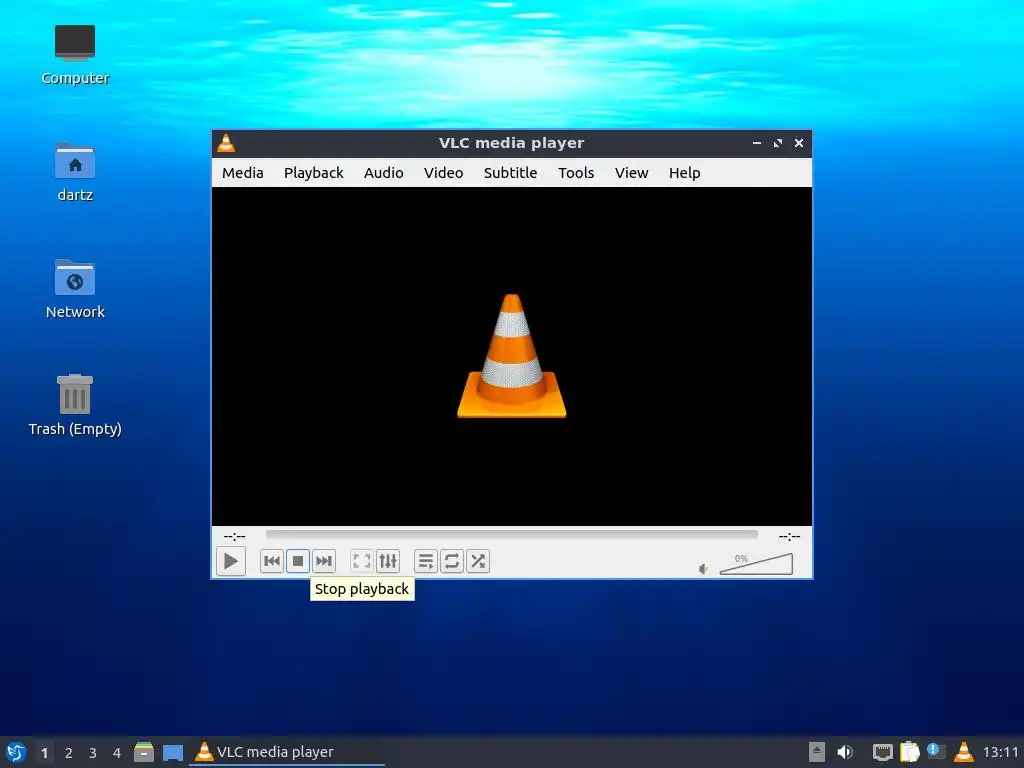The width and height of the screenshot is (1024, 768).
Task: Click the remaining time label at right
Action: (789, 537)
